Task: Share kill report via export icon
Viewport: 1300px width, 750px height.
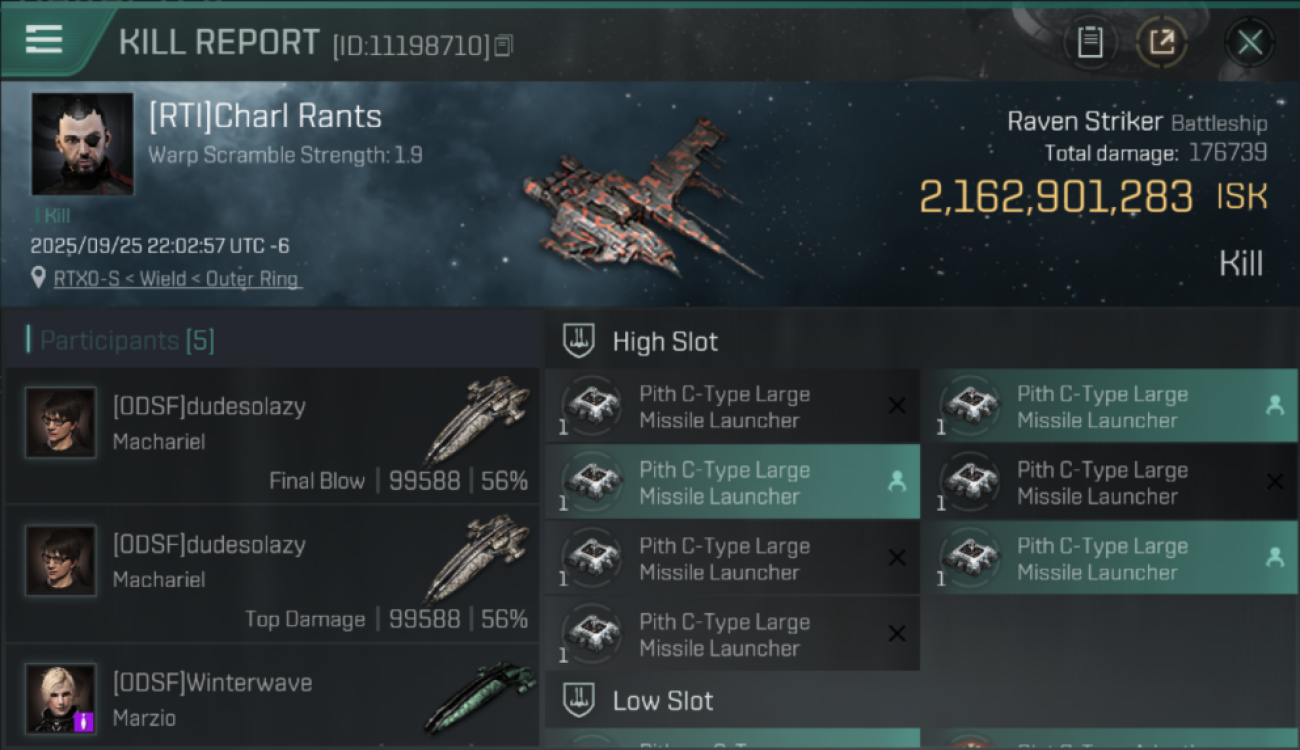Action: point(1162,42)
